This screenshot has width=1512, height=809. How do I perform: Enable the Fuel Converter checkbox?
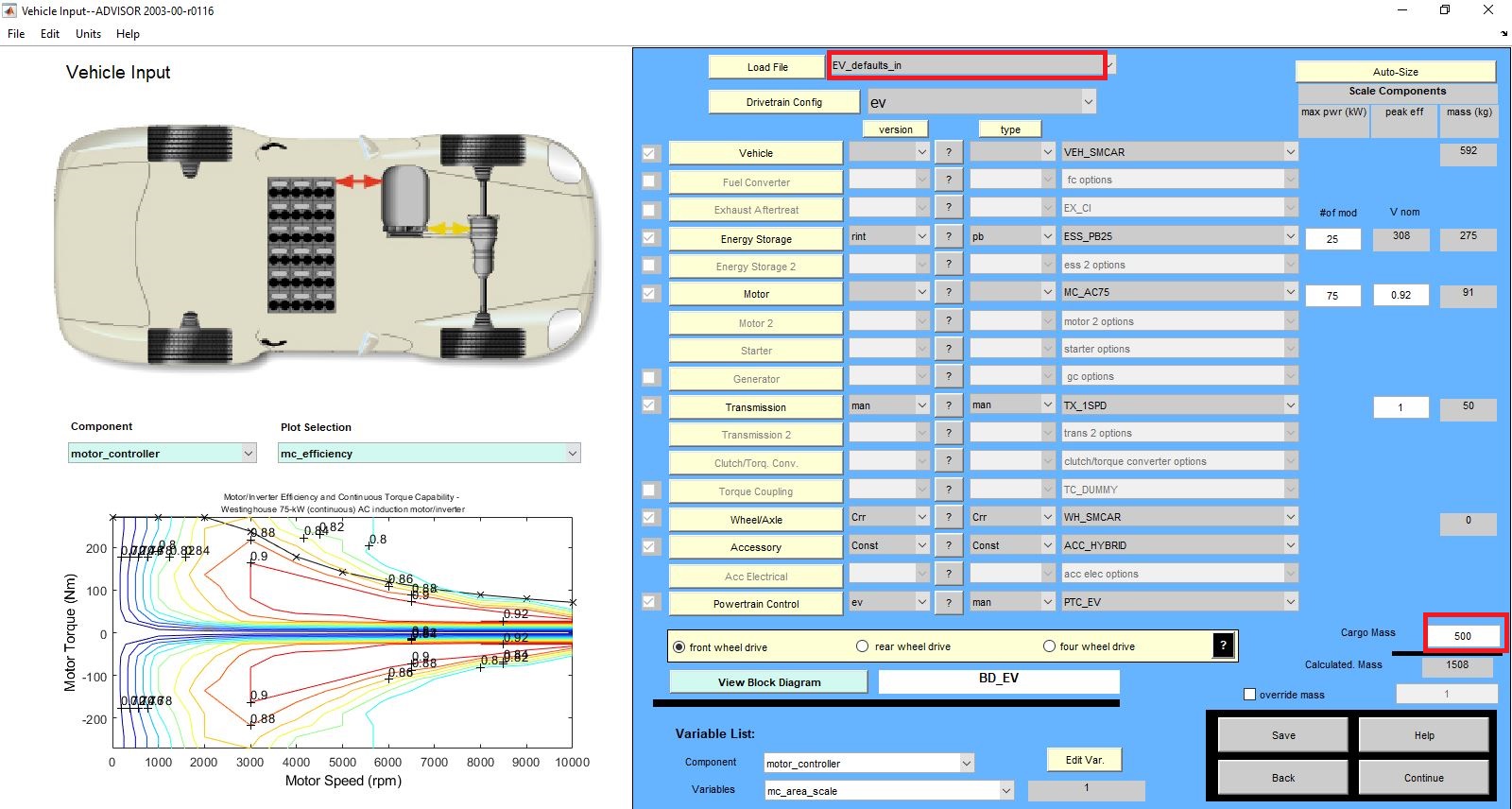(x=649, y=181)
